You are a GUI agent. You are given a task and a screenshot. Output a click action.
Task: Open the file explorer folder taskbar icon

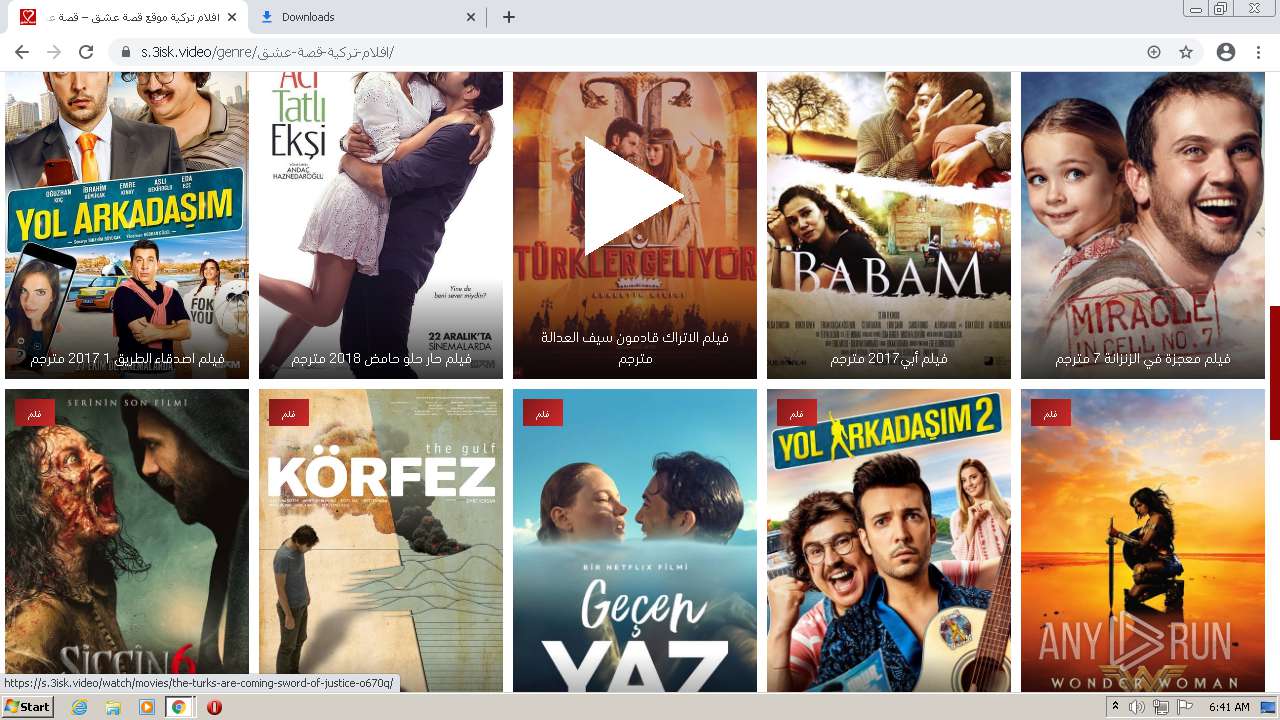[x=113, y=707]
